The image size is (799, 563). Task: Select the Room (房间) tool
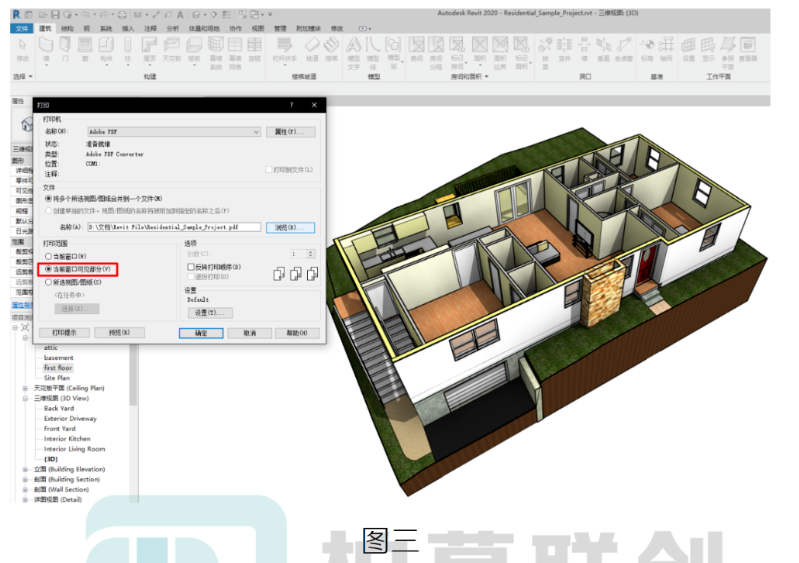[x=416, y=49]
